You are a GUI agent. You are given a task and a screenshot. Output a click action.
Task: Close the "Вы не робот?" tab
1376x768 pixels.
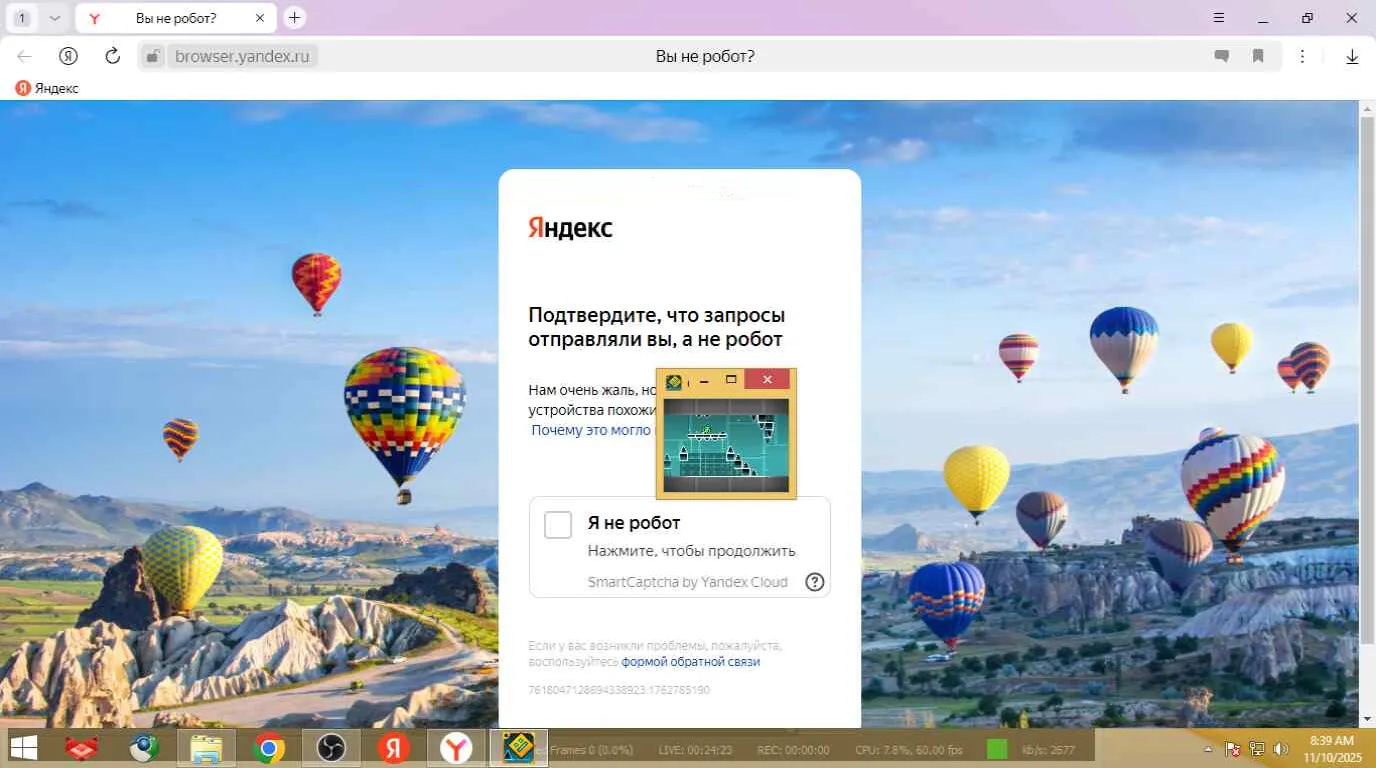[x=260, y=18]
